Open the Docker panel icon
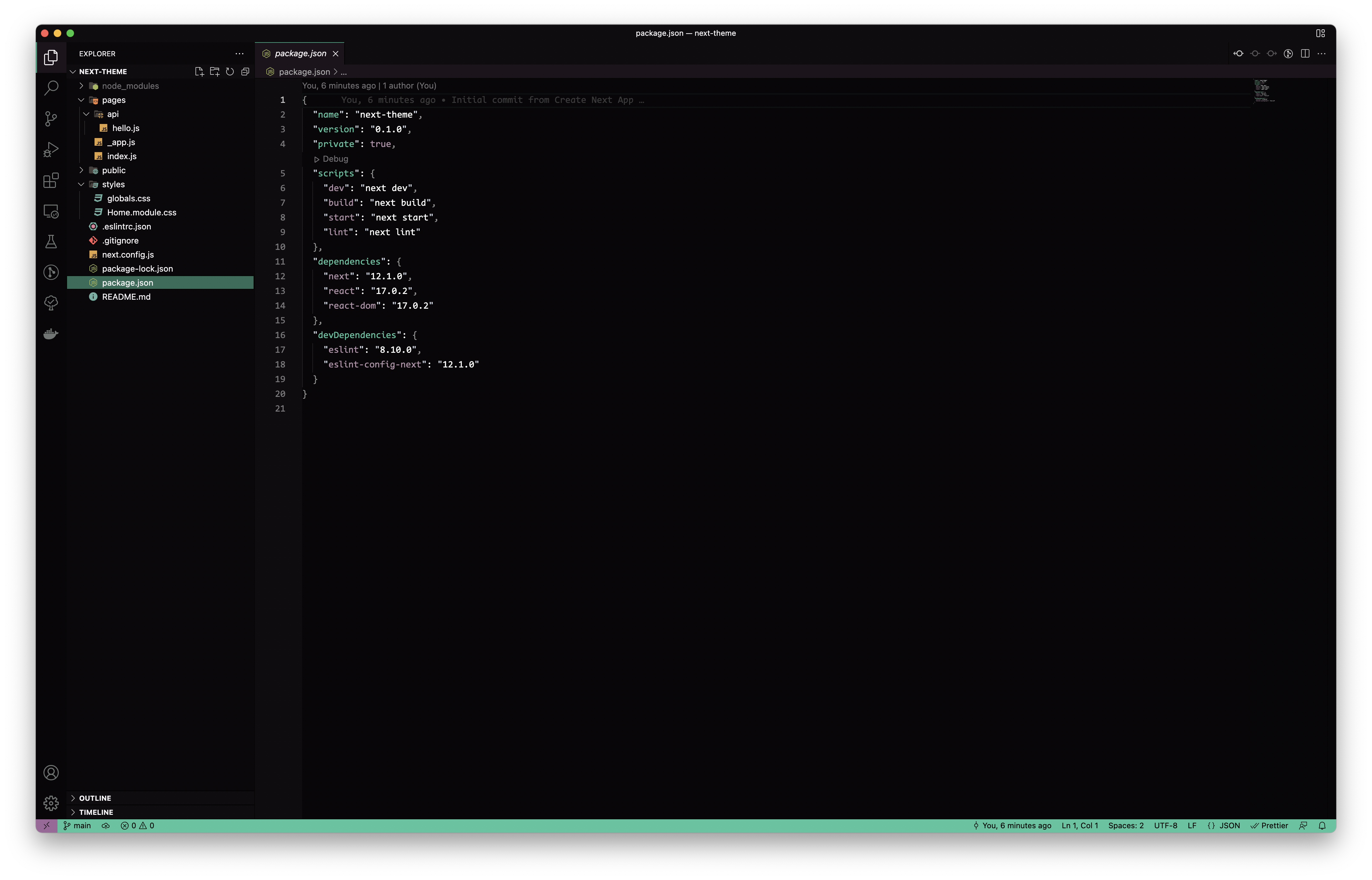Viewport: 1372px width, 880px height. [51, 334]
